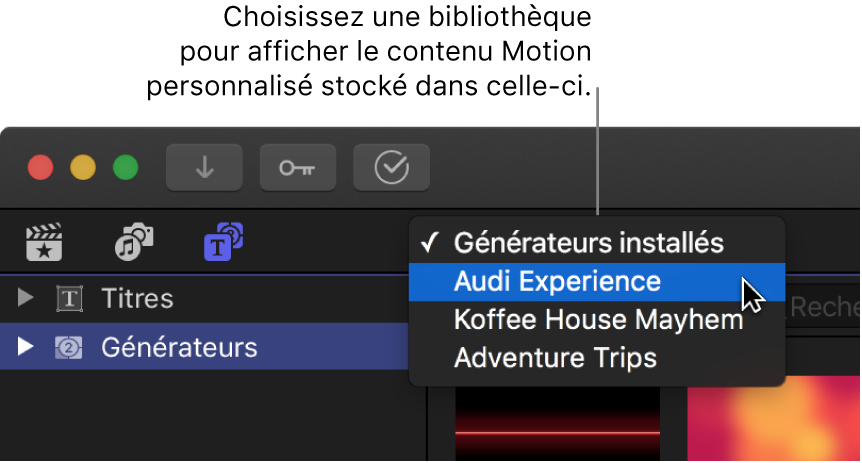Open the keyword editor key button
This screenshot has width=862, height=463.
coord(297,168)
